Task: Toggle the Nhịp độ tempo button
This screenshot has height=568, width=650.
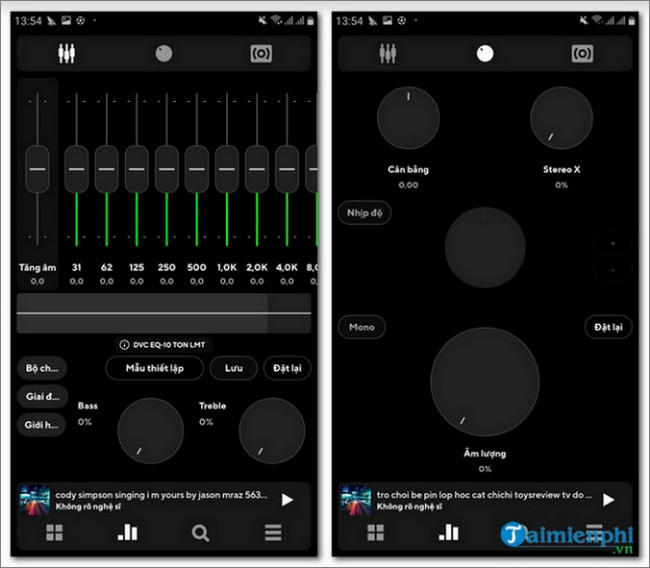Action: 364,213
